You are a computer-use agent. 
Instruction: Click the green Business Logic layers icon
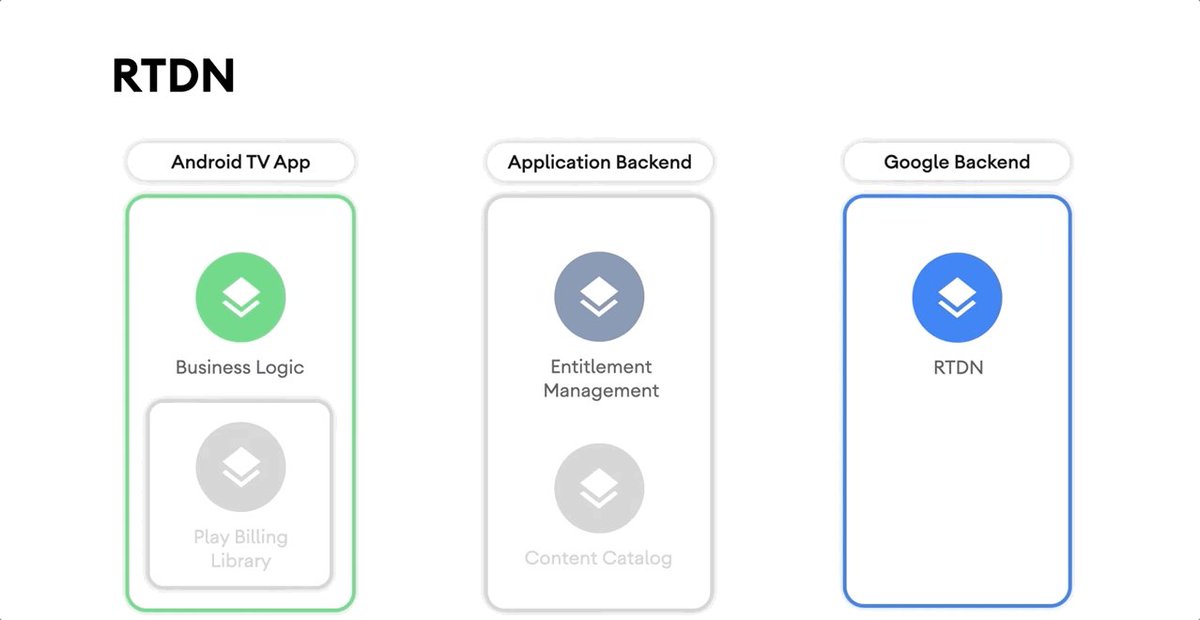click(240, 298)
